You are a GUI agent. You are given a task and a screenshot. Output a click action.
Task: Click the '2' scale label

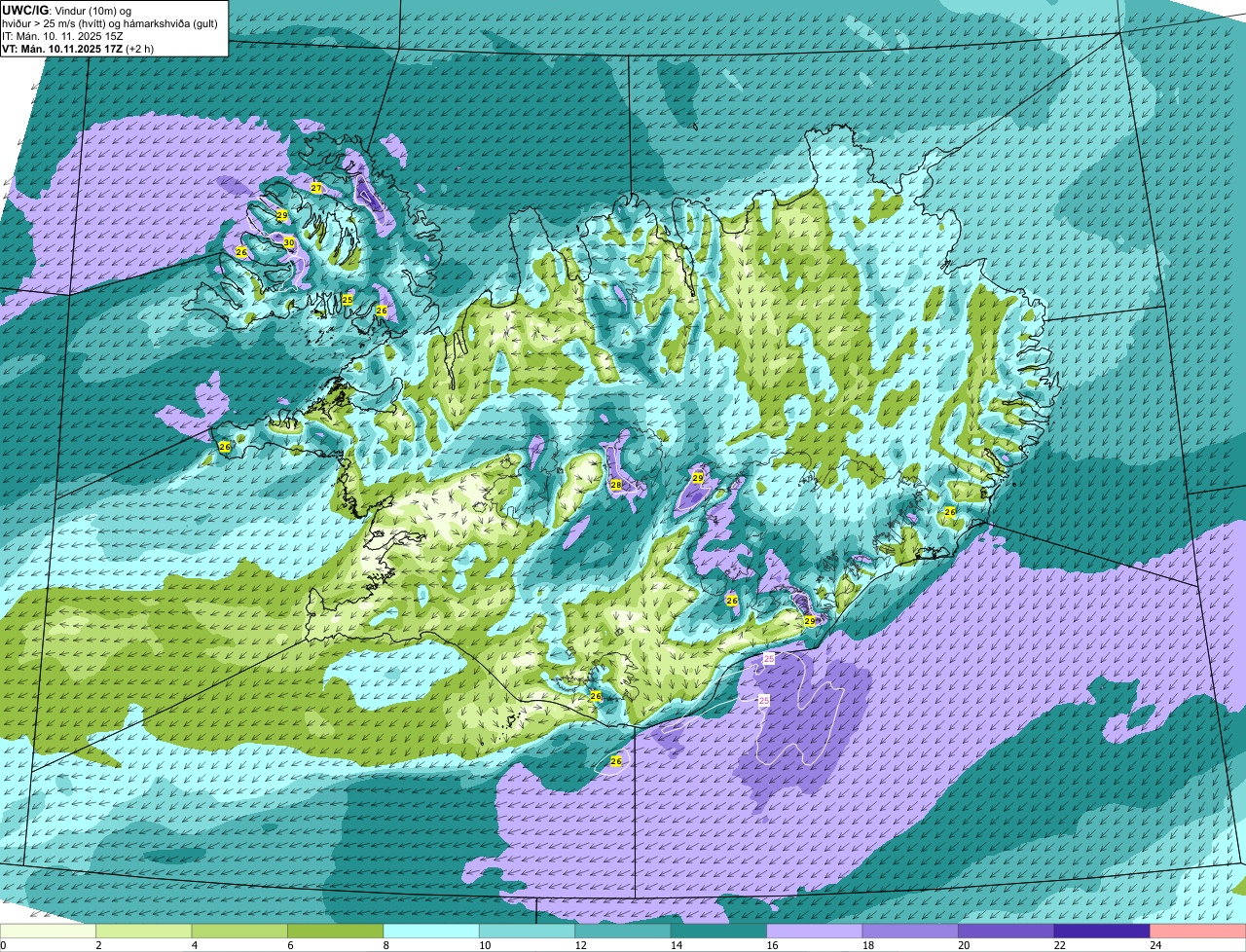click(98, 944)
